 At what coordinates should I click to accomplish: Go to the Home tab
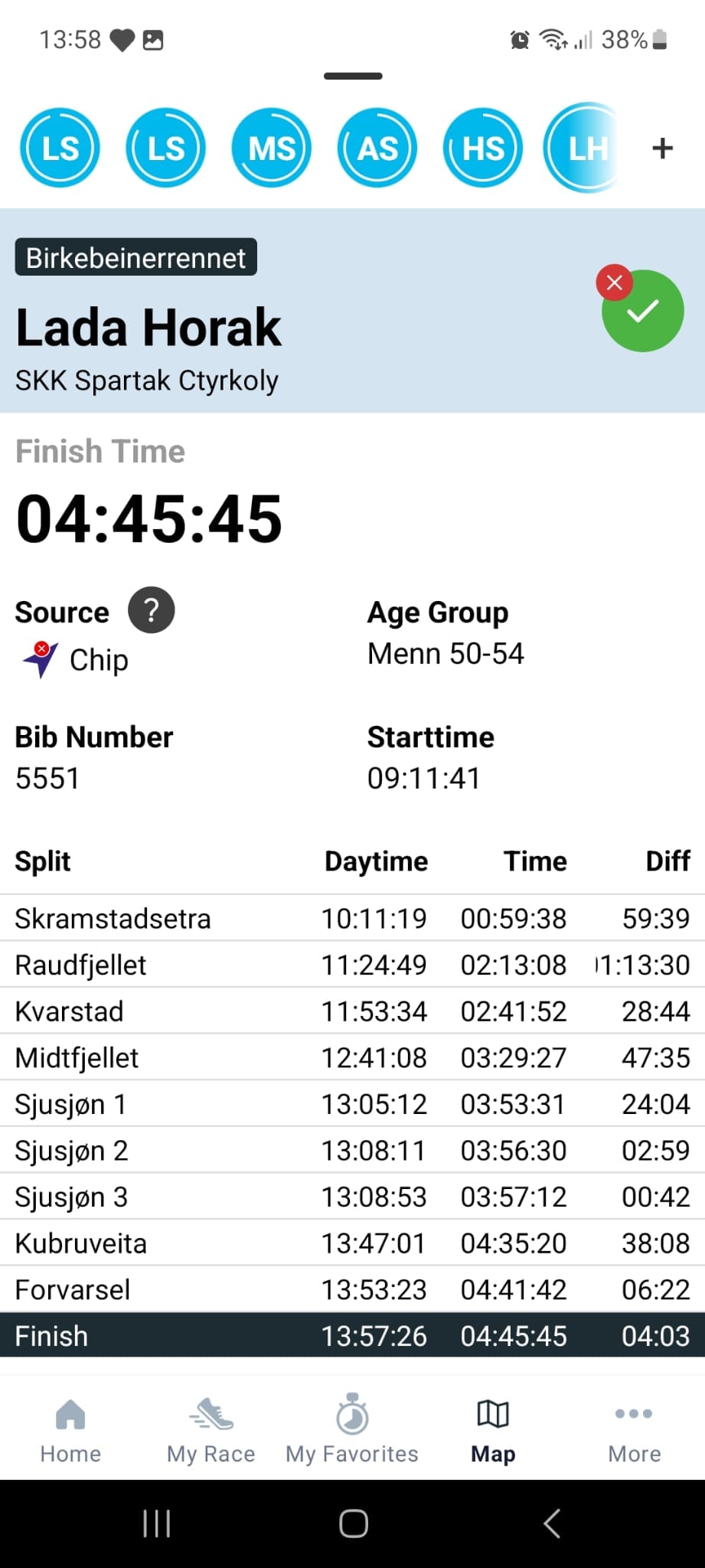(70, 1430)
